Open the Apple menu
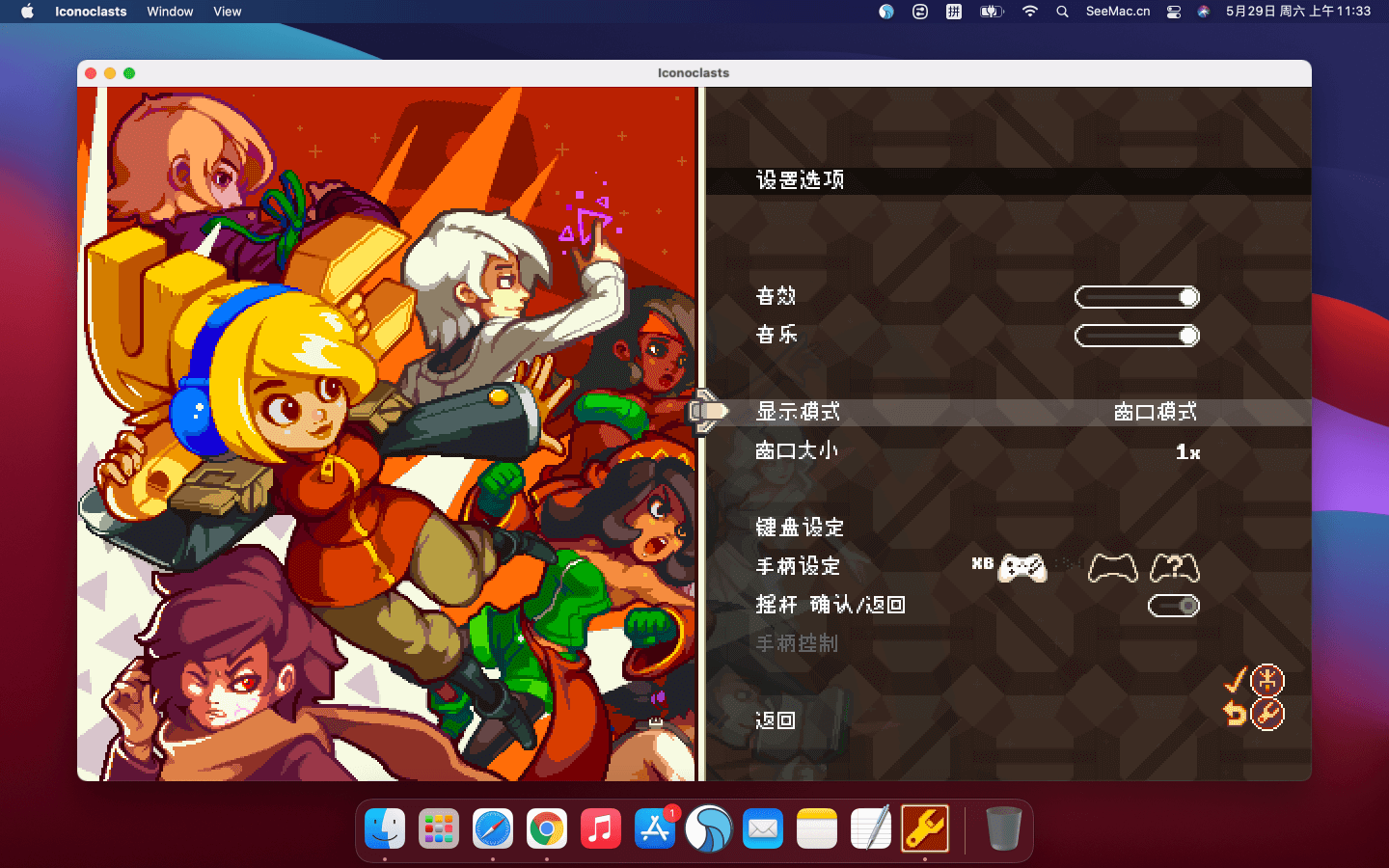 click(x=27, y=12)
